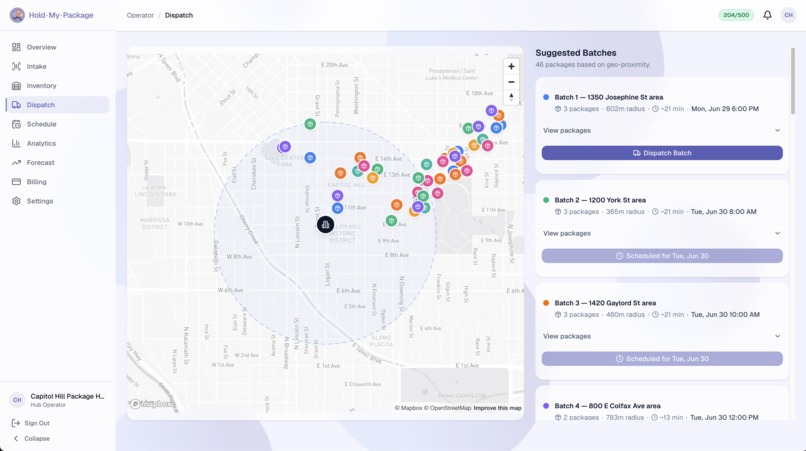Click the Billing card icon

16,182
